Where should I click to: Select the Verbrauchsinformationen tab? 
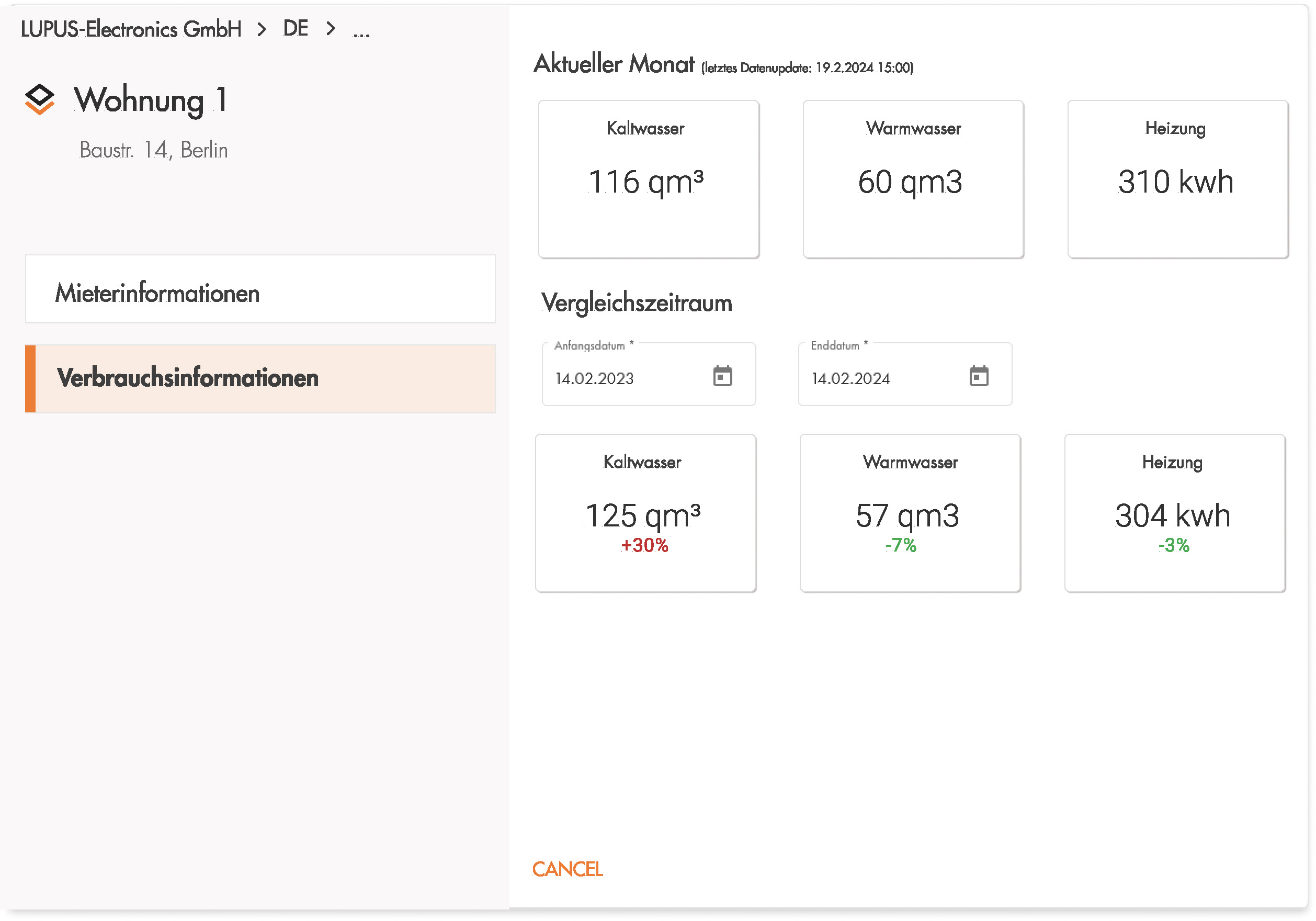click(260, 378)
